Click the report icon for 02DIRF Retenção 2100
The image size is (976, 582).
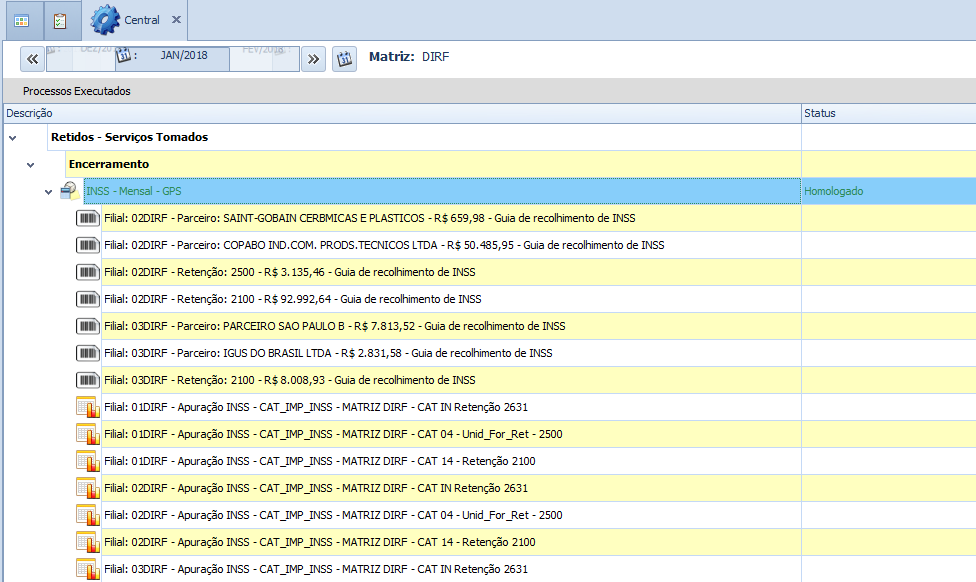(88, 542)
